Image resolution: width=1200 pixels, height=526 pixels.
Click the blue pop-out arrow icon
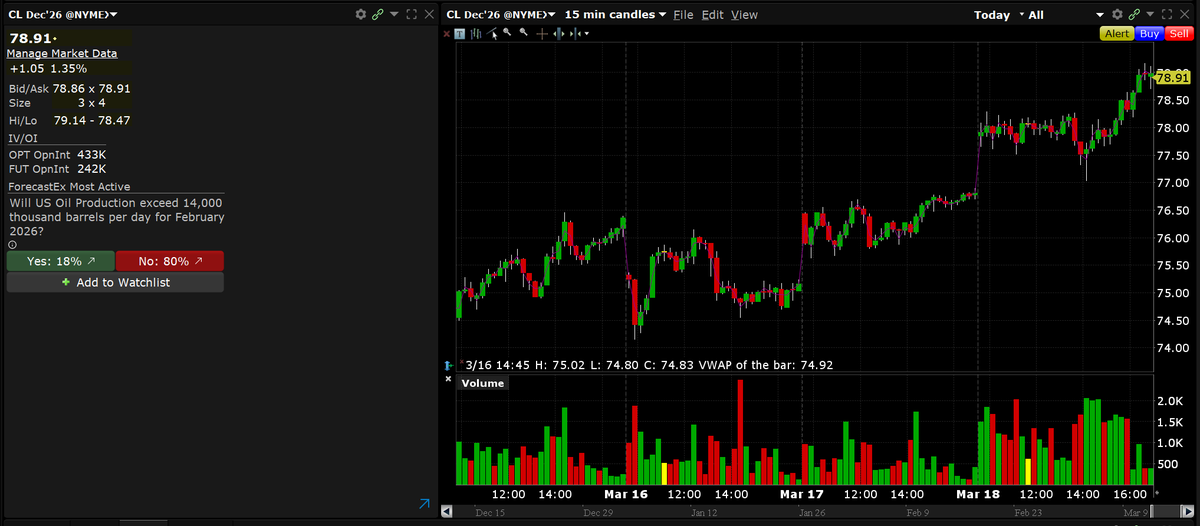point(423,505)
